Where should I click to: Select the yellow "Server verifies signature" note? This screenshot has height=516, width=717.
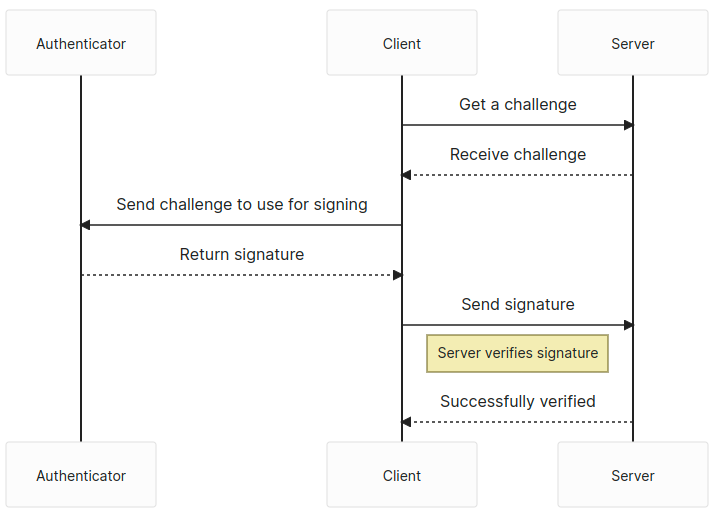pyautogui.click(x=517, y=353)
